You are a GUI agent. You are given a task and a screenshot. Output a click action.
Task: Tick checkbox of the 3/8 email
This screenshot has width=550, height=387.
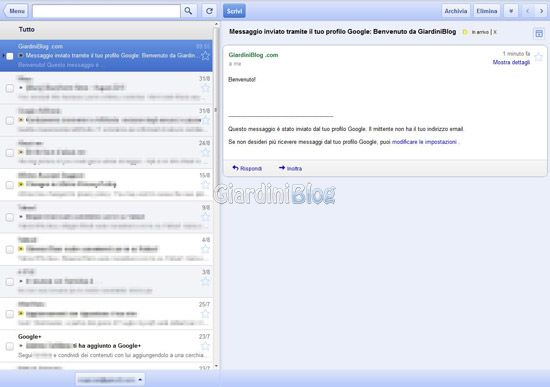(10, 282)
